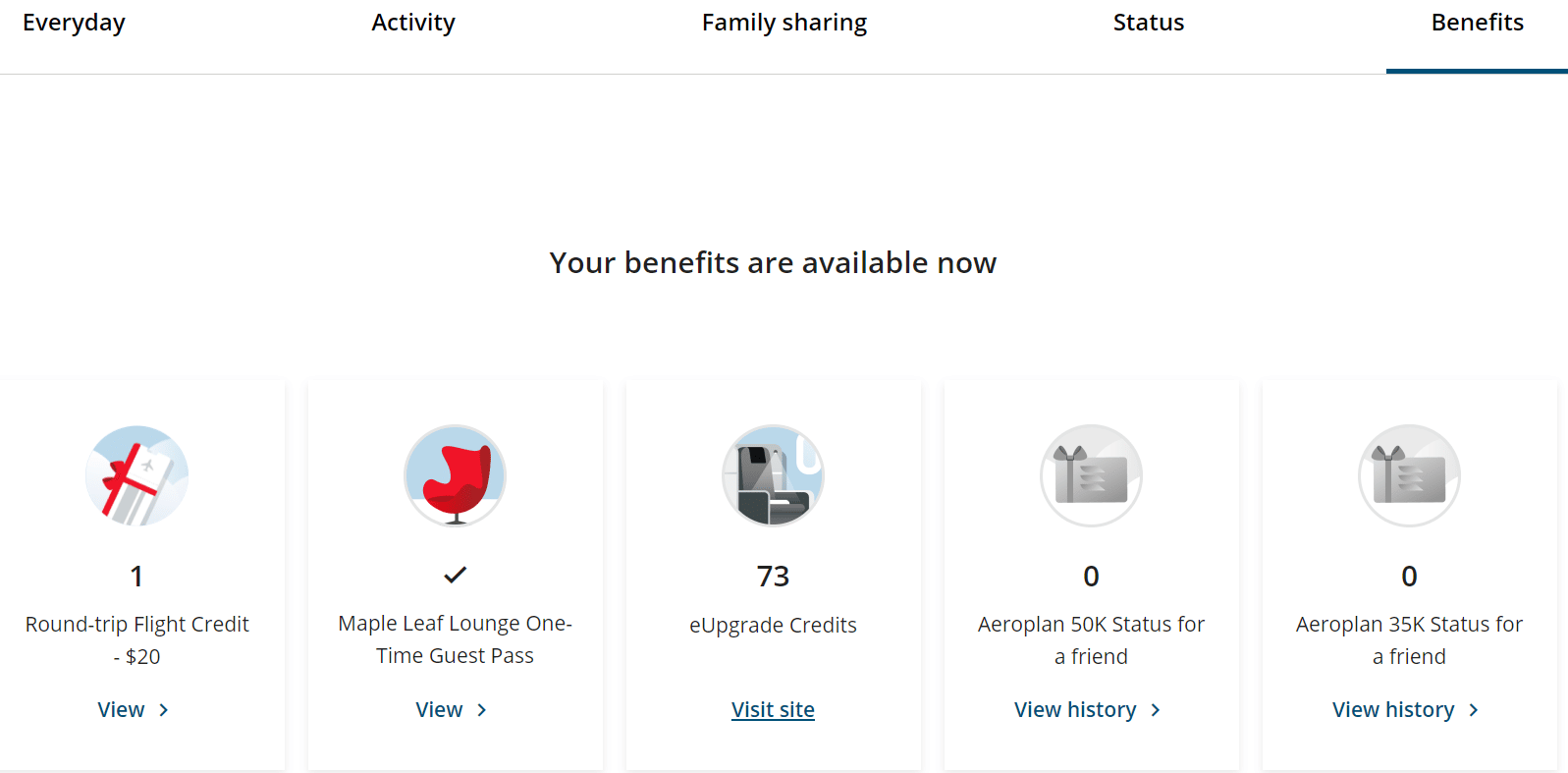Click the eUpgrade Credits seat icon
Viewport: 1568px width, 773px height.
pyautogui.click(x=773, y=476)
